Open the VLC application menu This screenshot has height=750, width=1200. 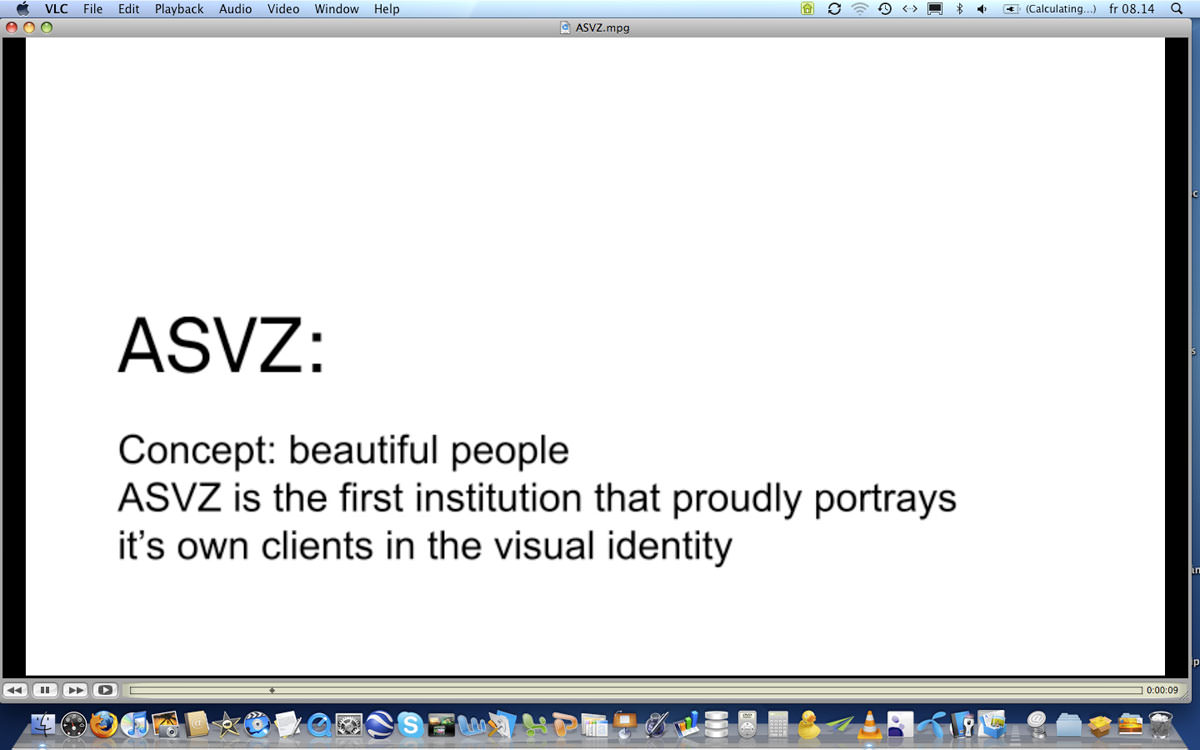(x=56, y=9)
